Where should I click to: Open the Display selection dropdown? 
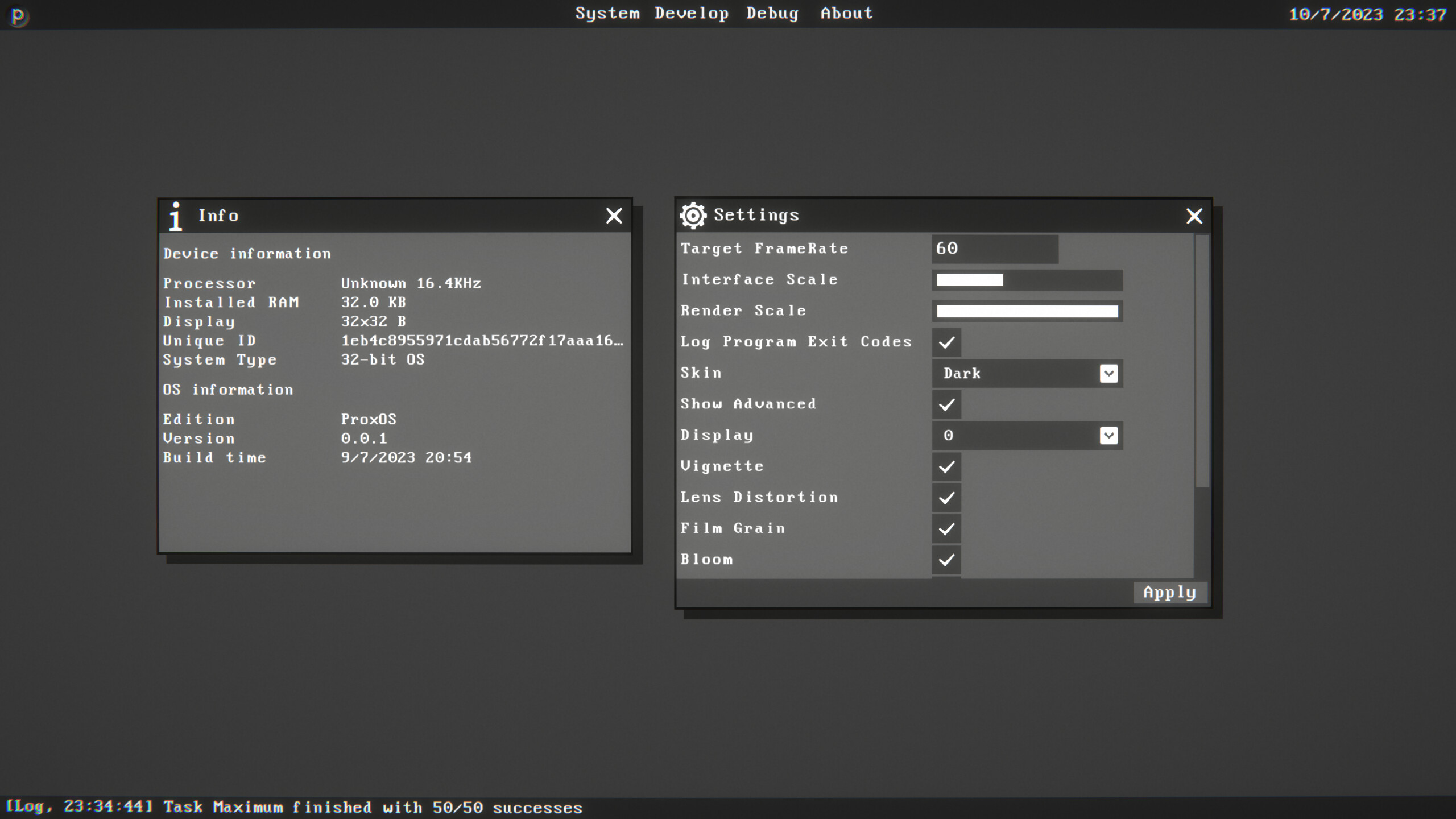(x=1028, y=435)
